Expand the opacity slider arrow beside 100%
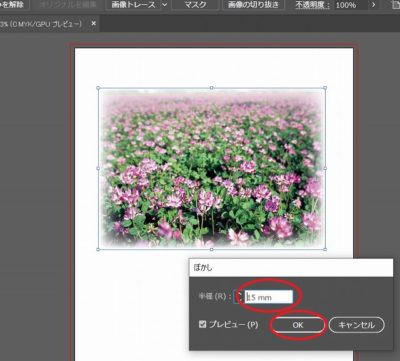 373,5
